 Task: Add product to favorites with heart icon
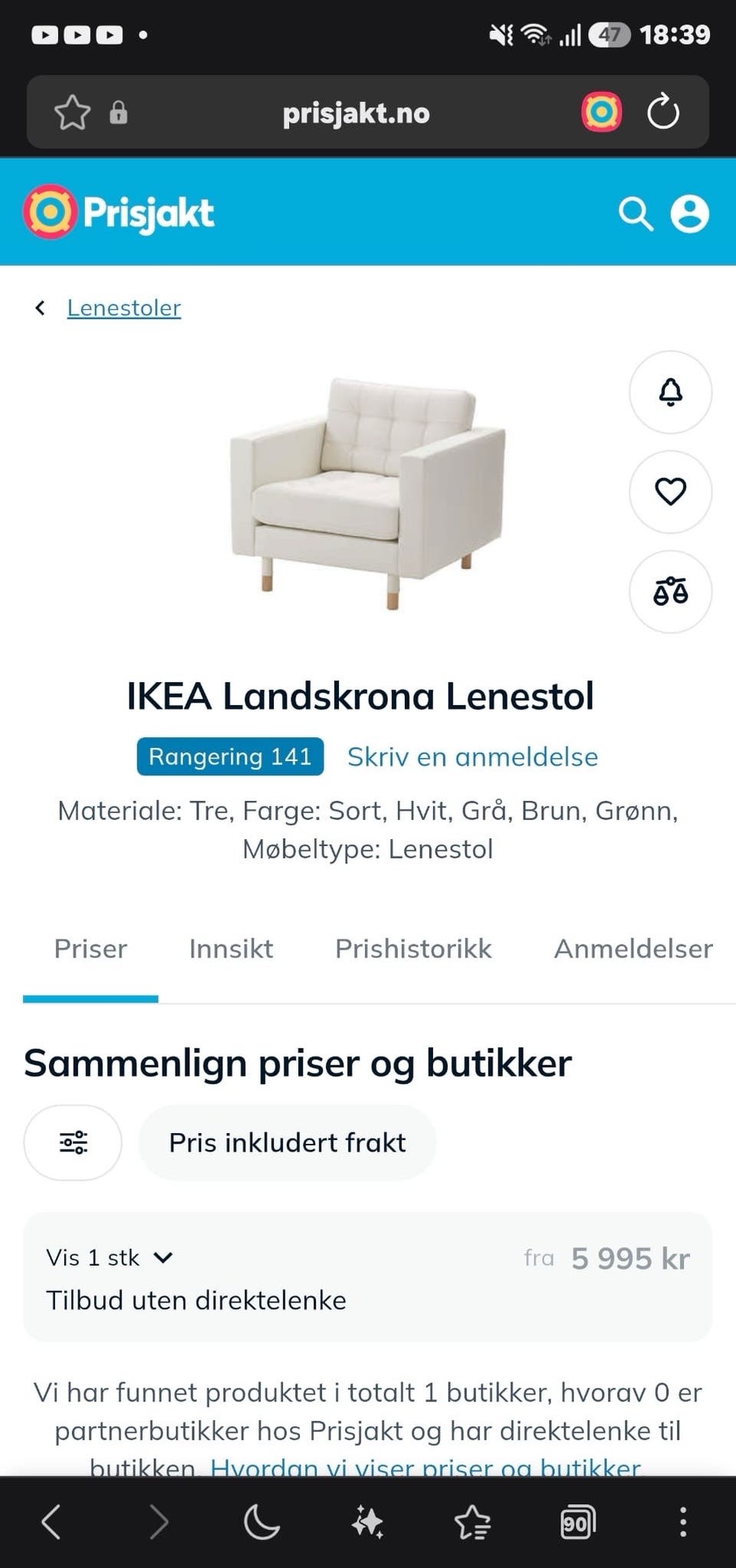pos(670,492)
